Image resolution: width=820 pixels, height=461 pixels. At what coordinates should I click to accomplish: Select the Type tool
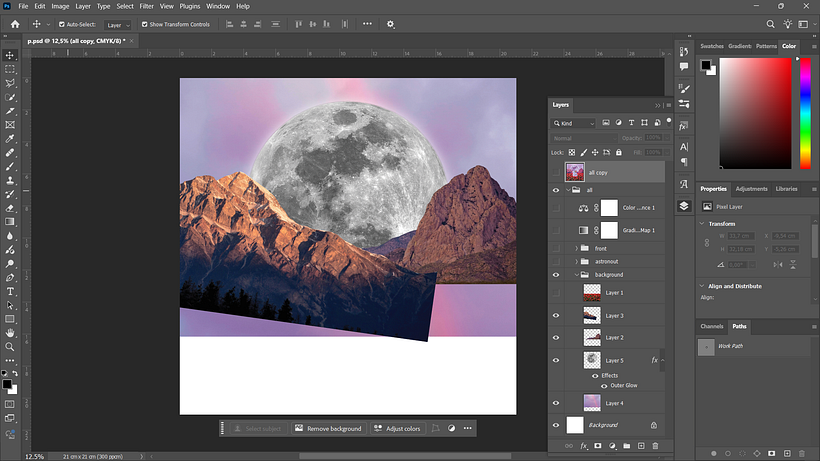click(x=10, y=292)
